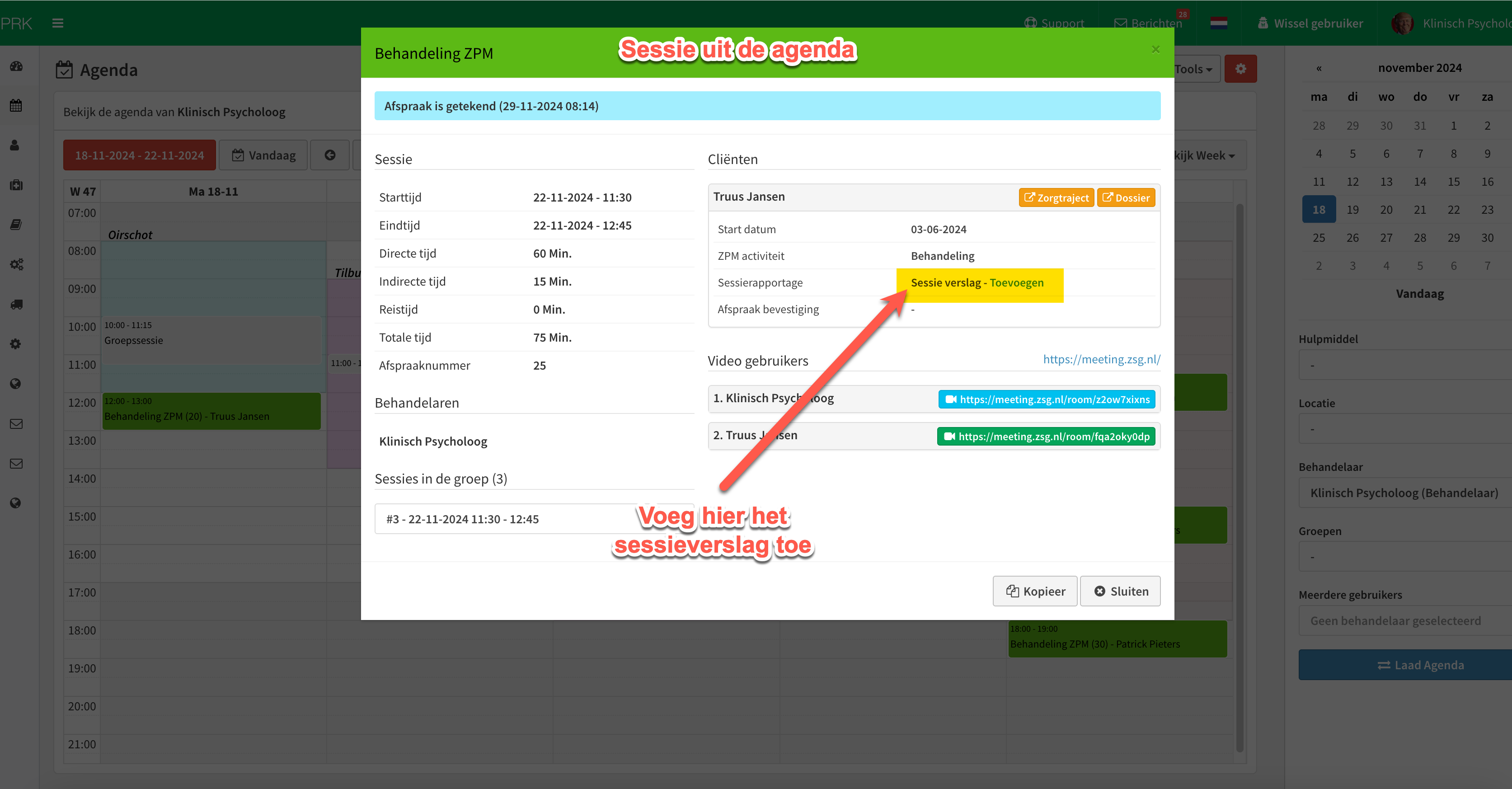Select day 22 in the mini calendar

[x=1453, y=210]
